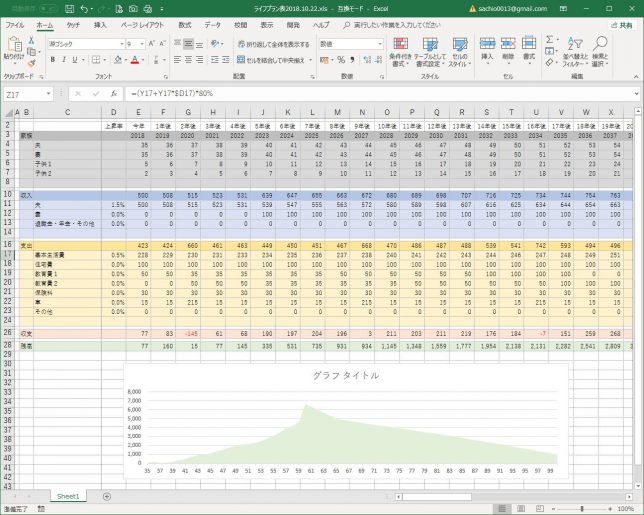
Task: Save the workbook with the floppy-disk icon
Action: (x=69, y=9)
